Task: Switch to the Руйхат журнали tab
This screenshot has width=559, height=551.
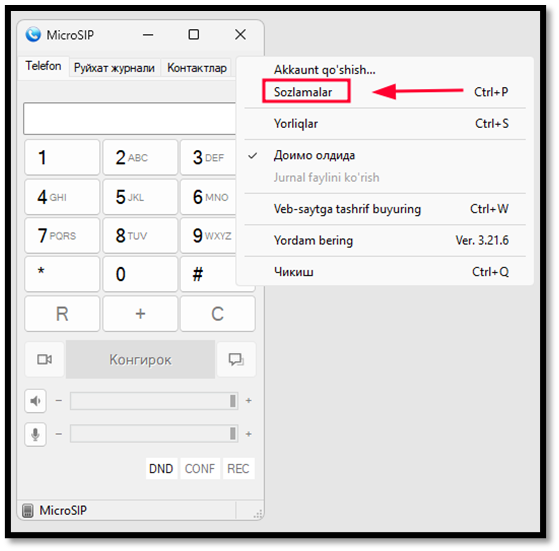Action: point(114,68)
